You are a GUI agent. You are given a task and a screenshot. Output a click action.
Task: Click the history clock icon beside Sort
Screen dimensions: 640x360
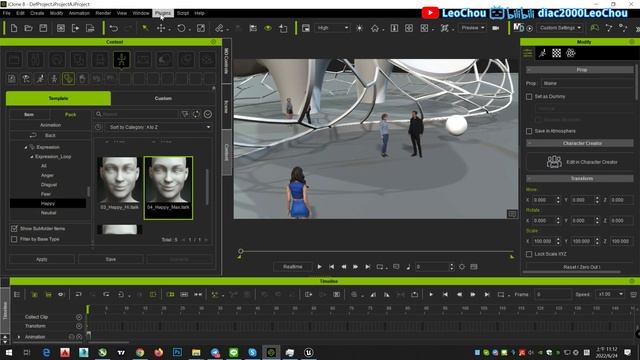(x=98, y=127)
